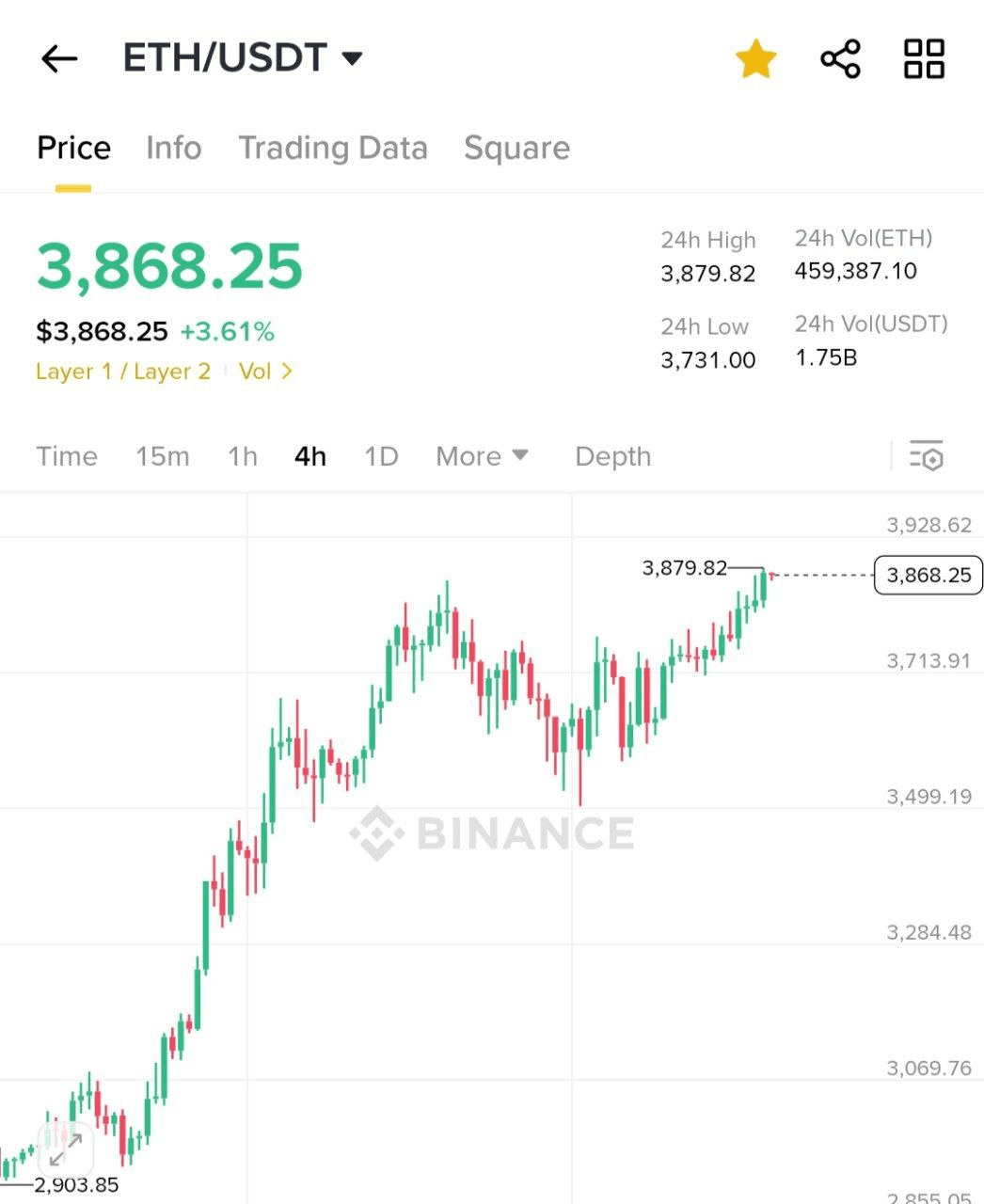The height and width of the screenshot is (1204, 984).
Task: Select the 15m timeframe
Action: 162,456
